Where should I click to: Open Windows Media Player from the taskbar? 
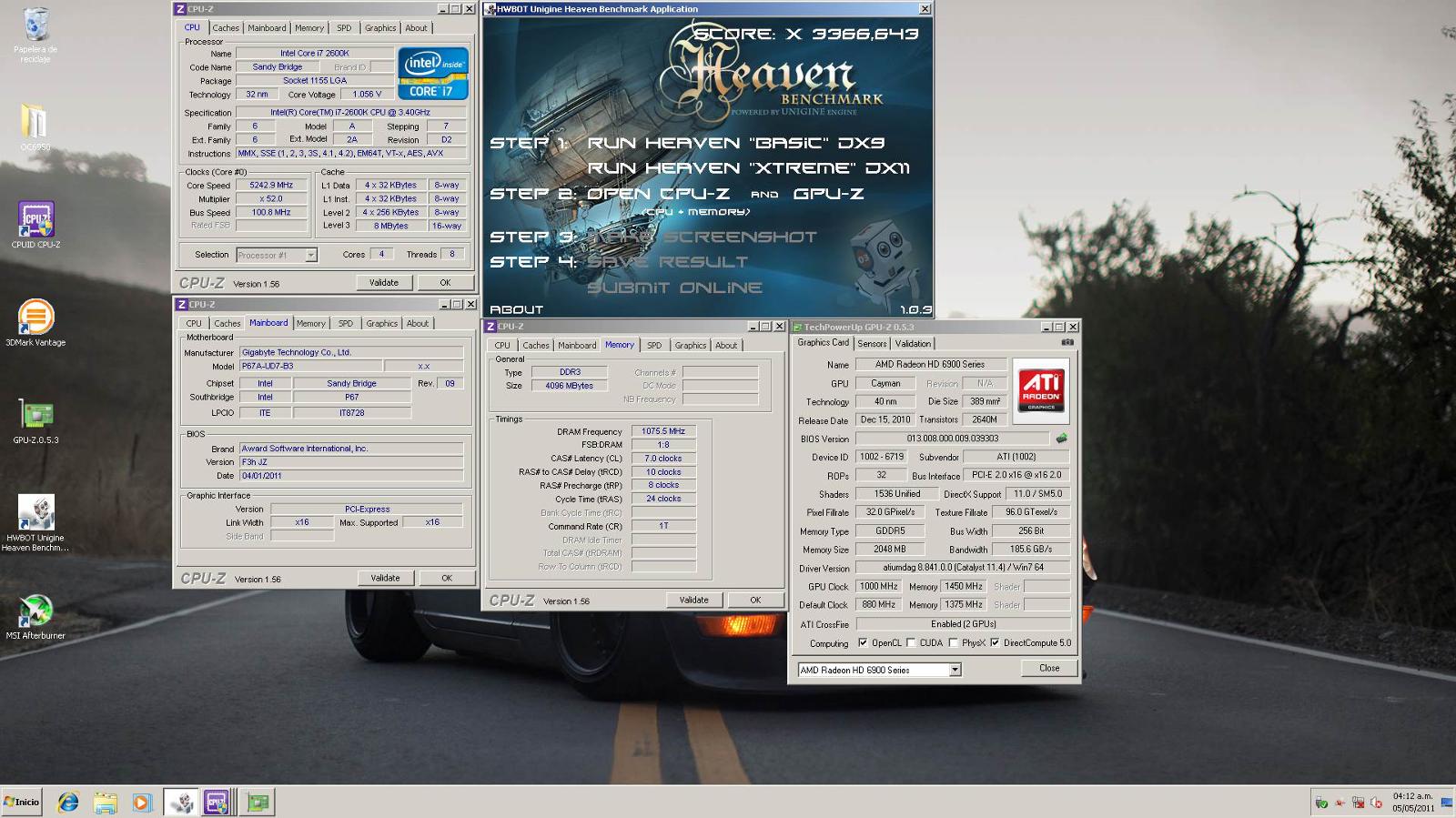point(141,802)
